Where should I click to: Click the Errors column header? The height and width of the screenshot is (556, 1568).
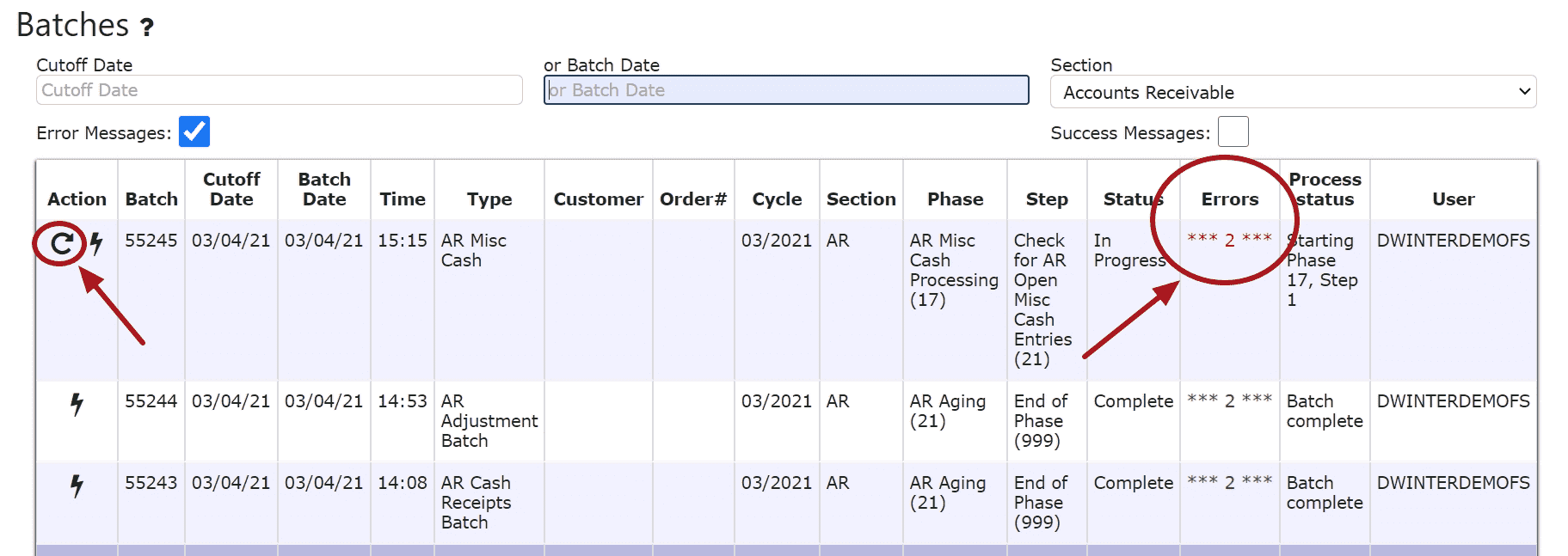tap(1229, 199)
